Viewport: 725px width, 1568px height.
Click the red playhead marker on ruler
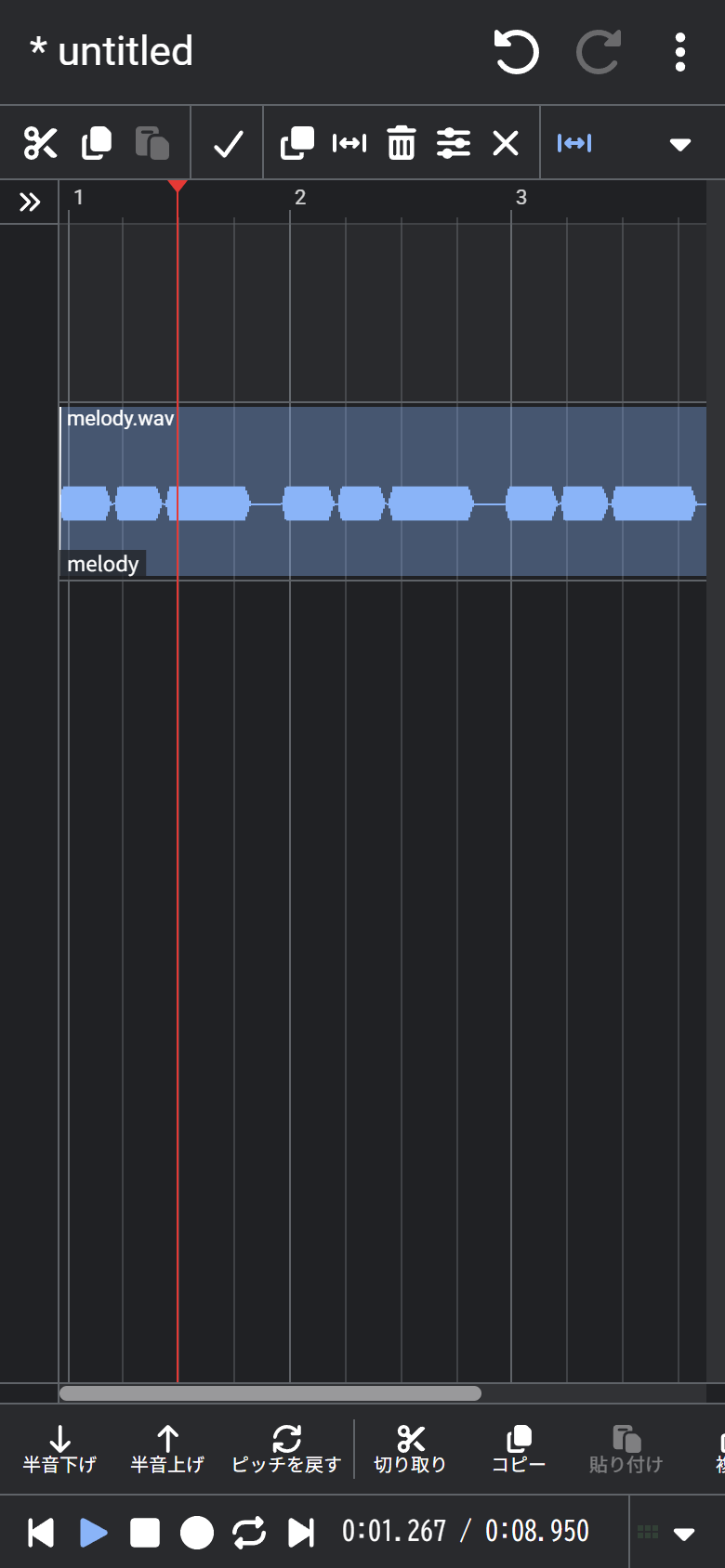178,186
